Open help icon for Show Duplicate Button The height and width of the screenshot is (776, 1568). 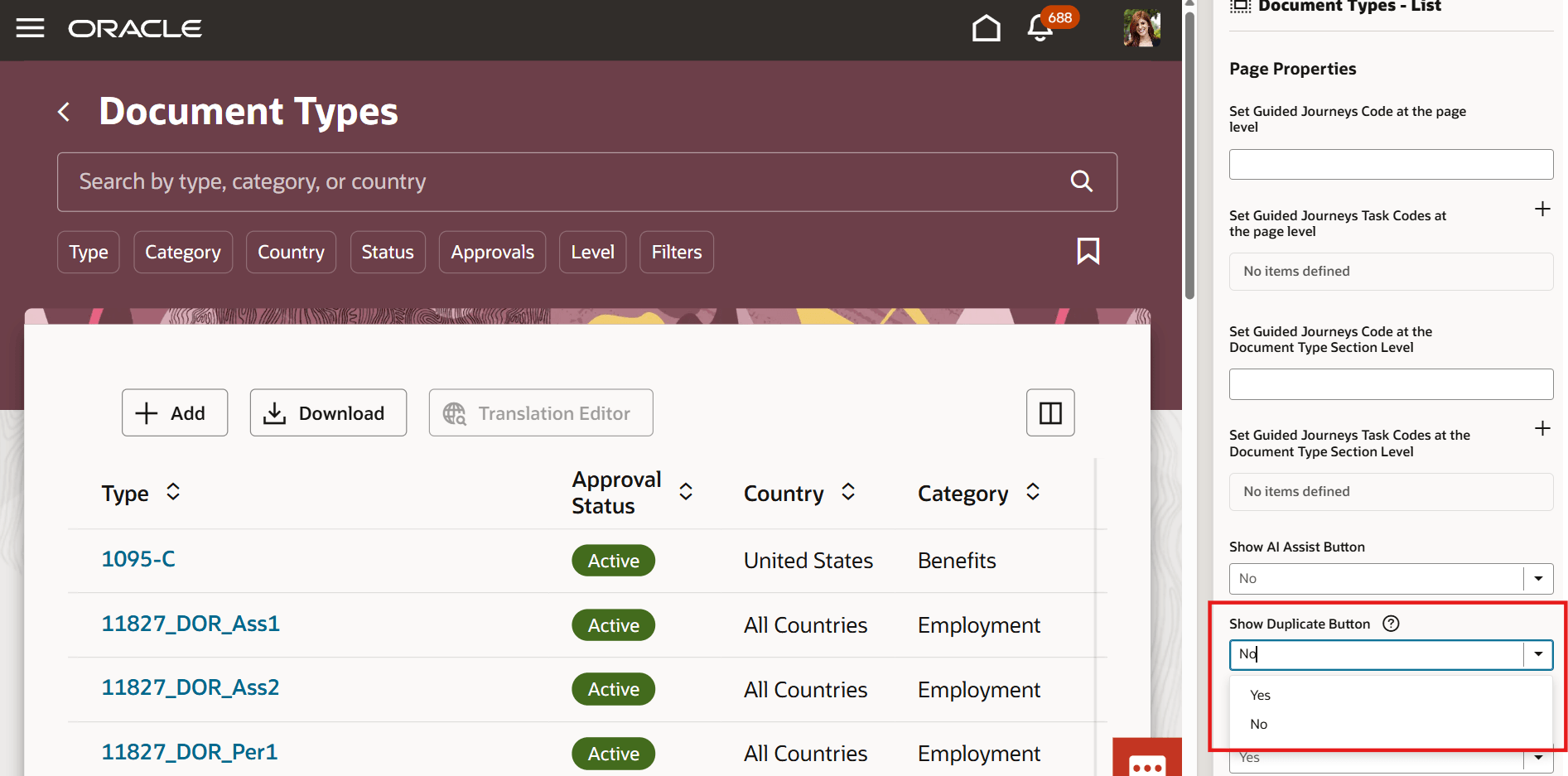click(1391, 624)
